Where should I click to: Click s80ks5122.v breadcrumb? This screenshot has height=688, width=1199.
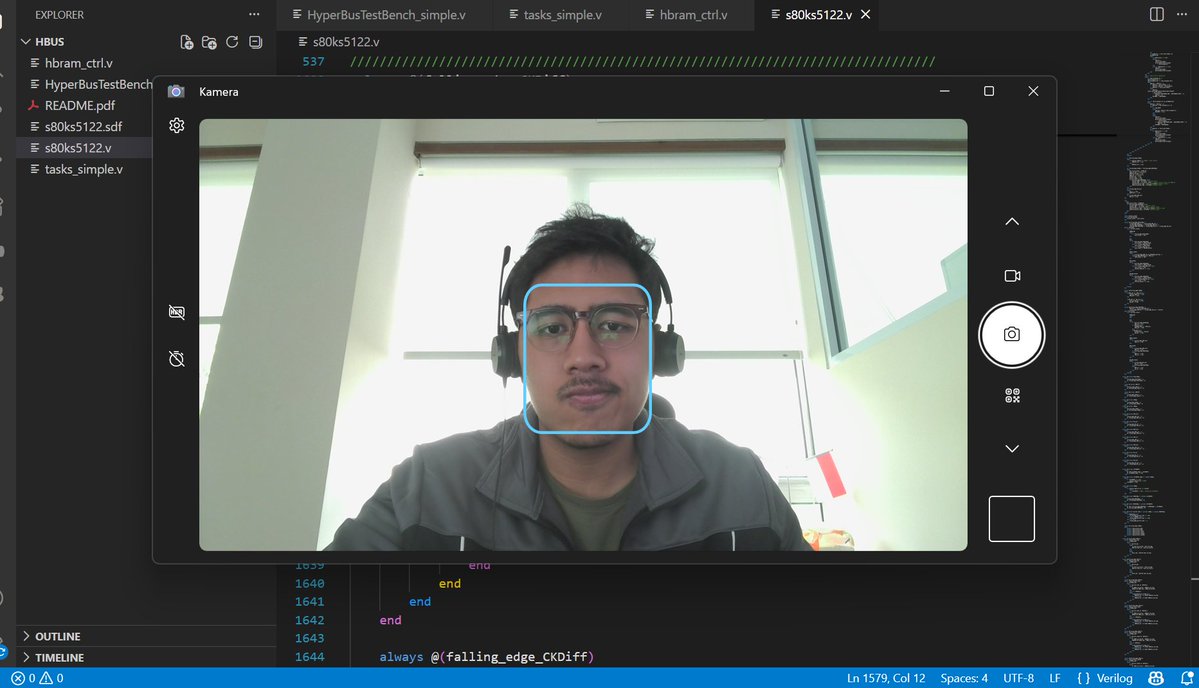[x=339, y=42]
